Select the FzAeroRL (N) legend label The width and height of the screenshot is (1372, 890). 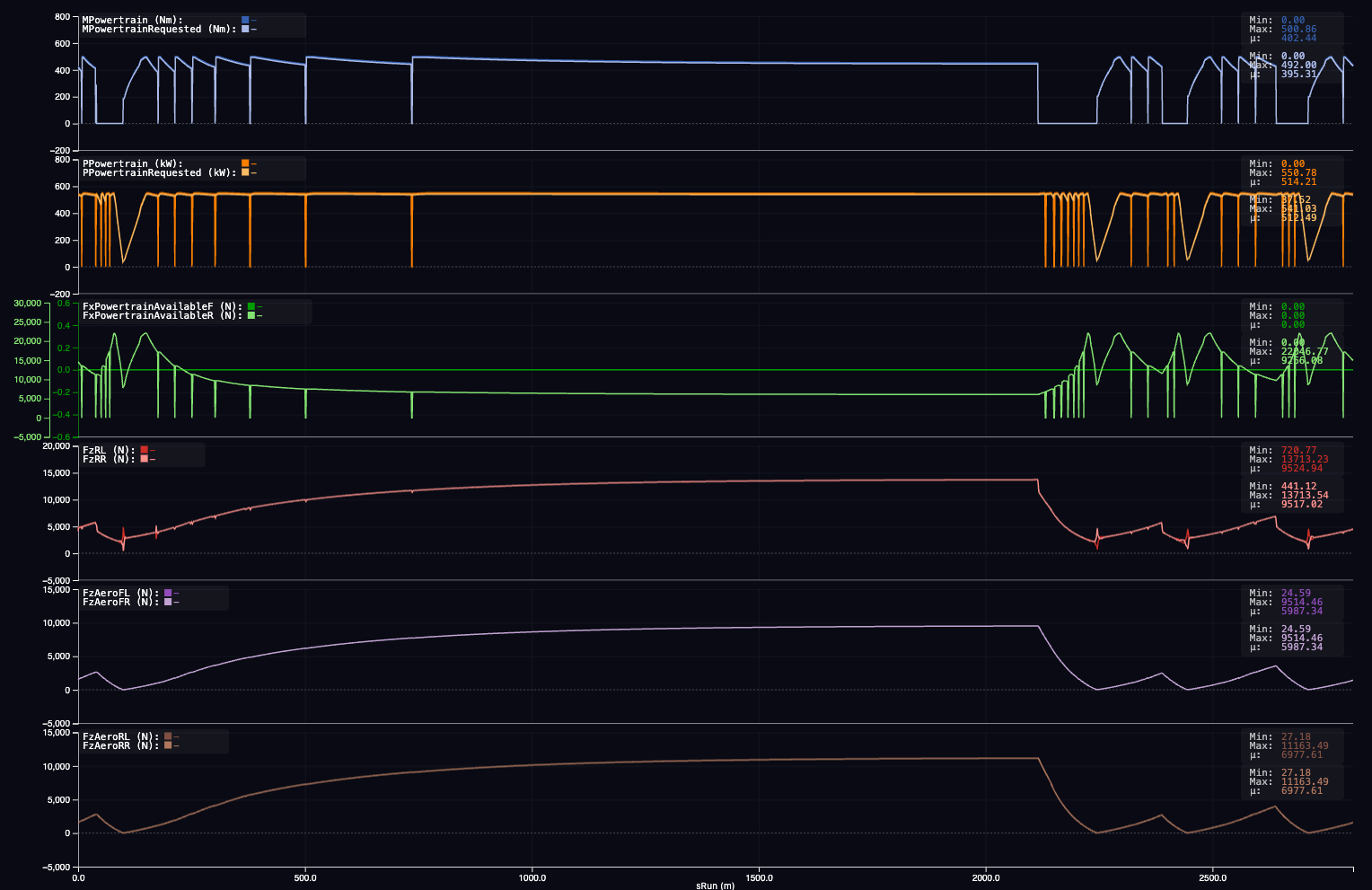point(120,736)
